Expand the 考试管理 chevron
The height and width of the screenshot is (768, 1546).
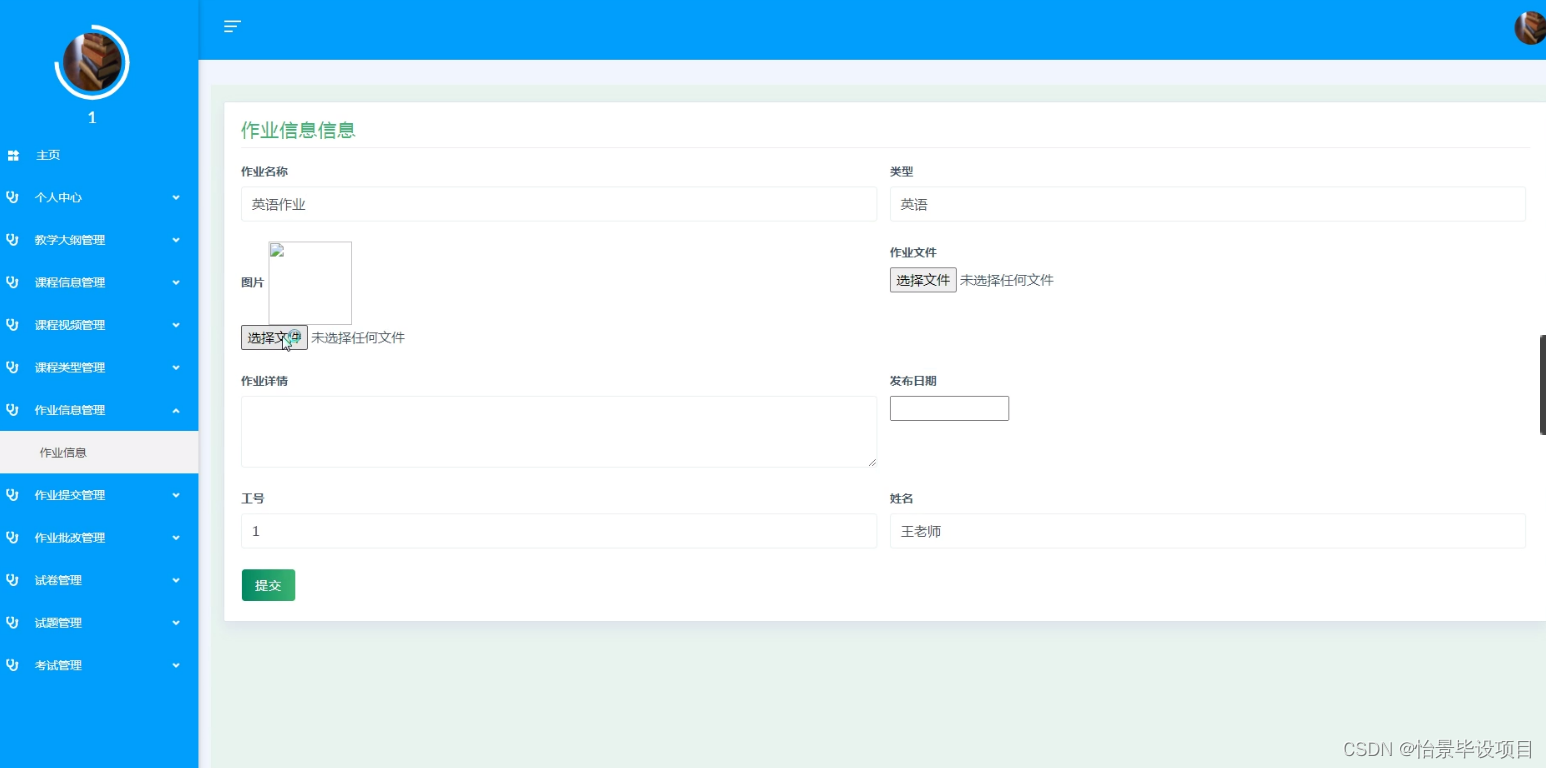click(x=176, y=665)
